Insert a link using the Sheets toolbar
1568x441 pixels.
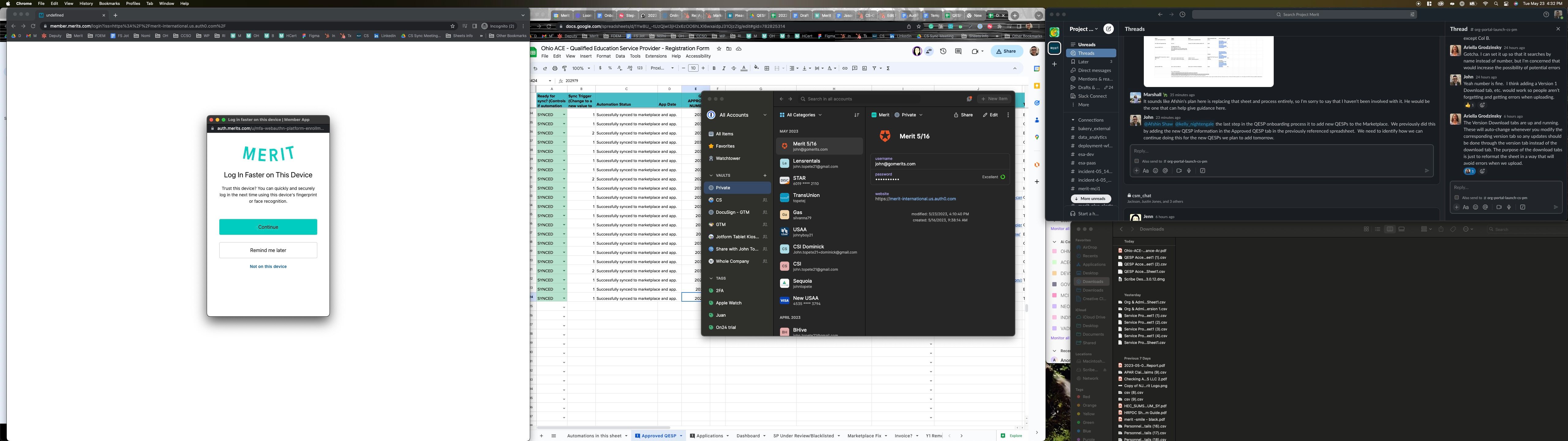click(845, 68)
